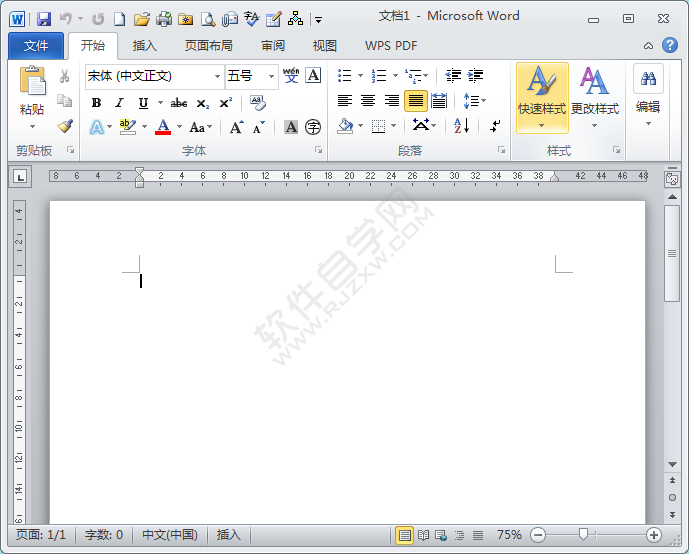Viewport: 689px width, 554px height.
Task: Click the Copy icon in clipboard group
Action: click(65, 101)
